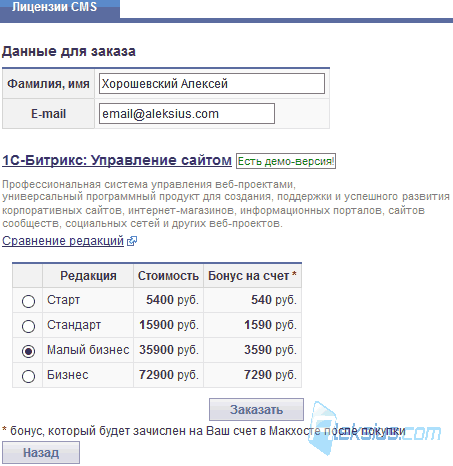Viewport: 453px width, 466px height.
Task: Click the Бизнес edition name
Action: click(68, 375)
